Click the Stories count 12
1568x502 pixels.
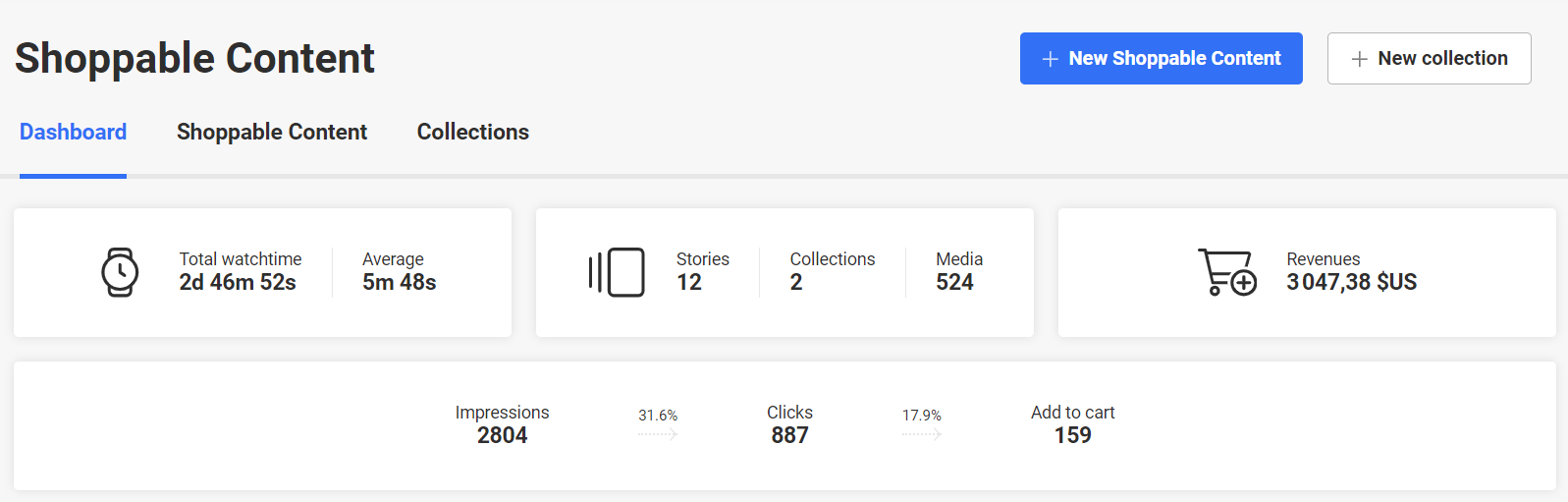(689, 282)
